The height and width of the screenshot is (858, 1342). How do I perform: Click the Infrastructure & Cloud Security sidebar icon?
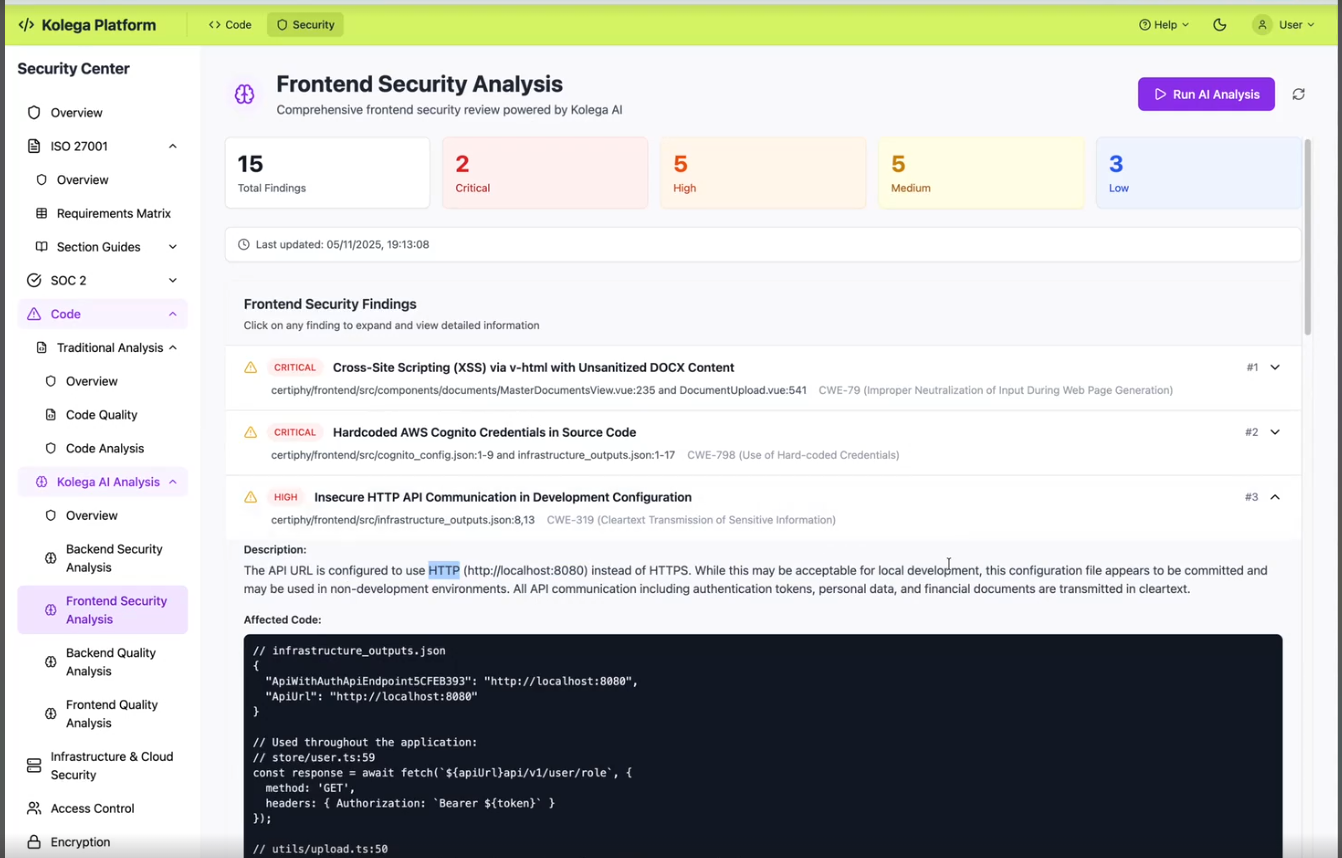tap(32, 765)
